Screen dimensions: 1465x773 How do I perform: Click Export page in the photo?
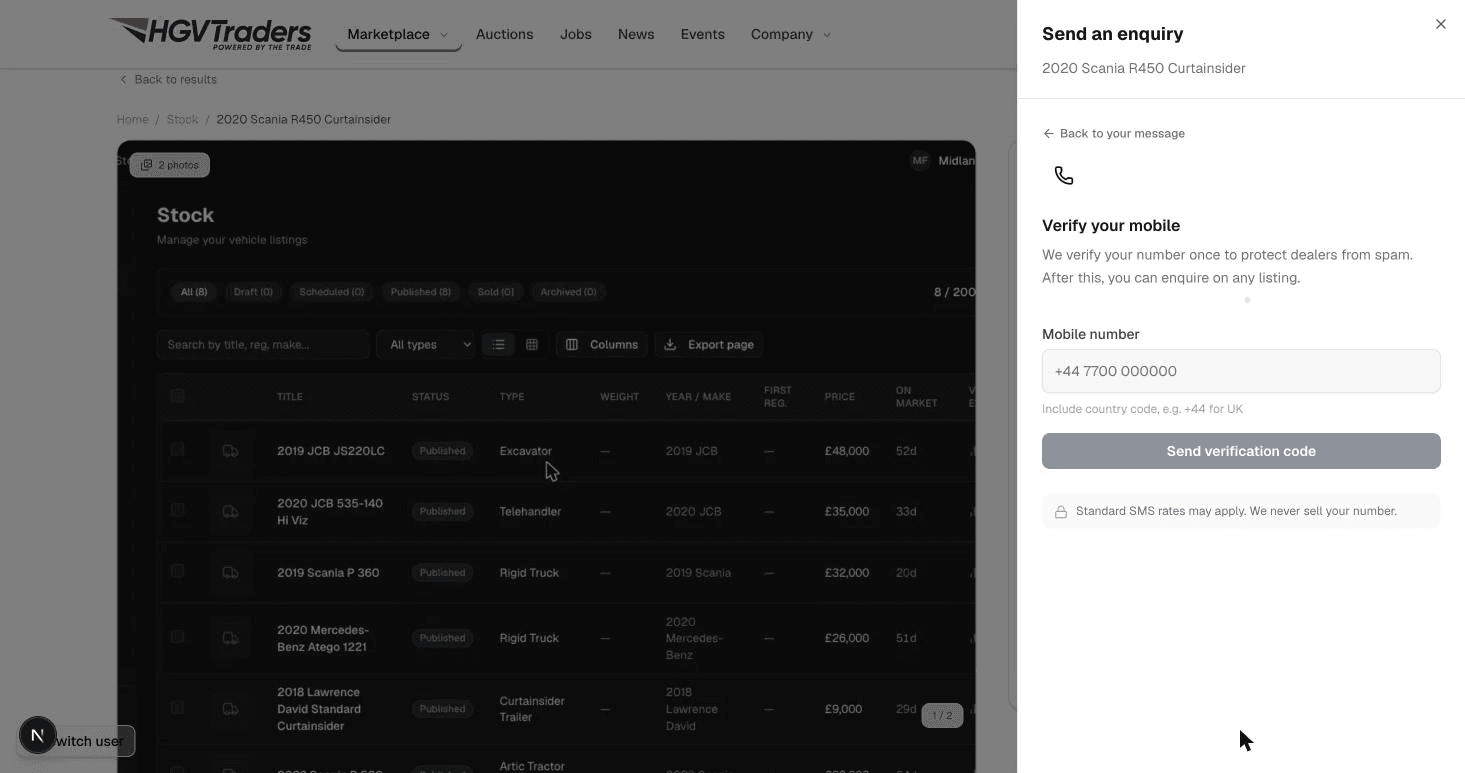point(709,344)
